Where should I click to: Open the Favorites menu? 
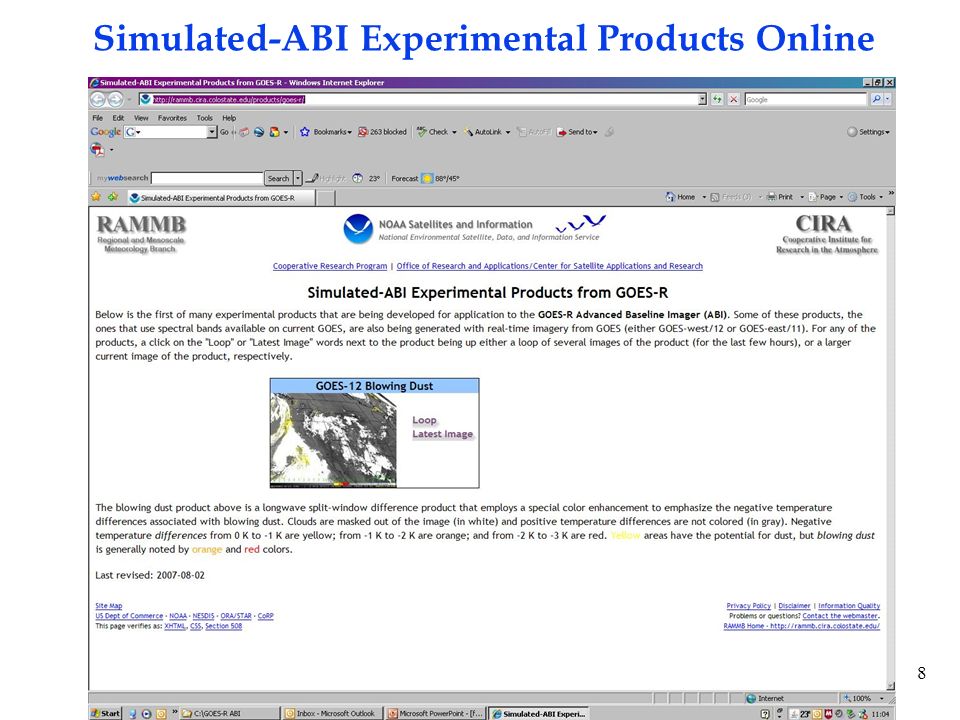coord(172,118)
